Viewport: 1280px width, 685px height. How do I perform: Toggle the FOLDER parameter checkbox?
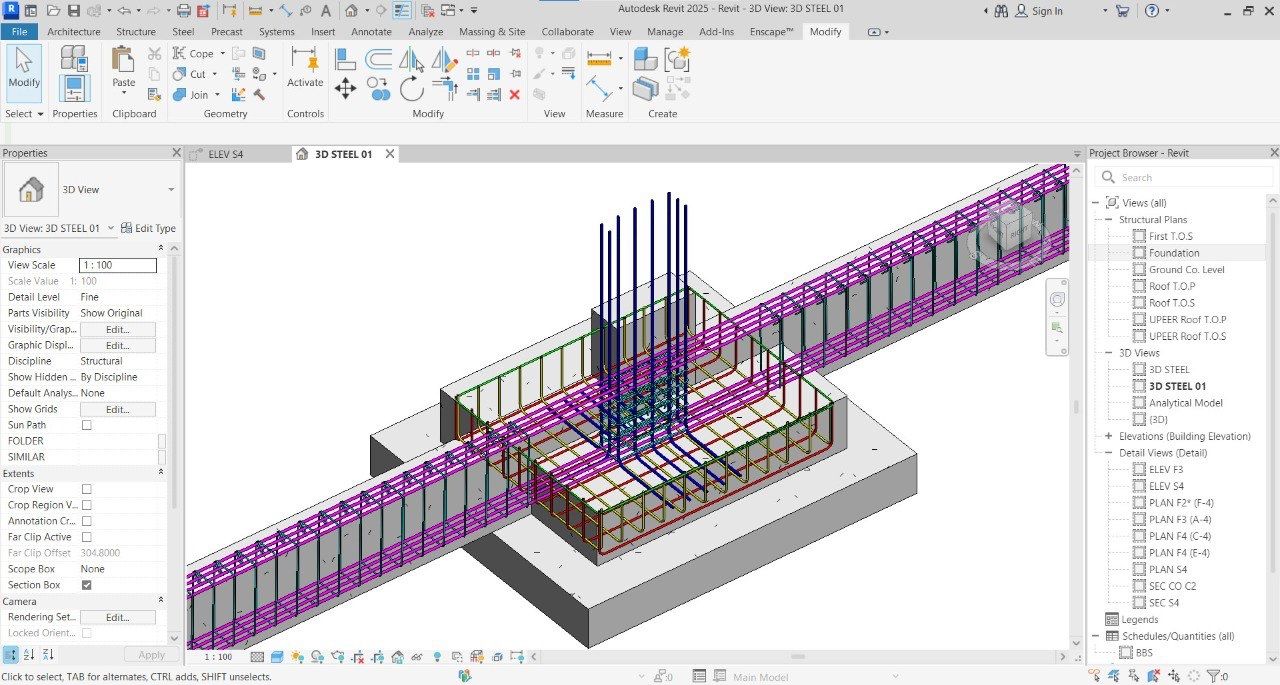162,441
